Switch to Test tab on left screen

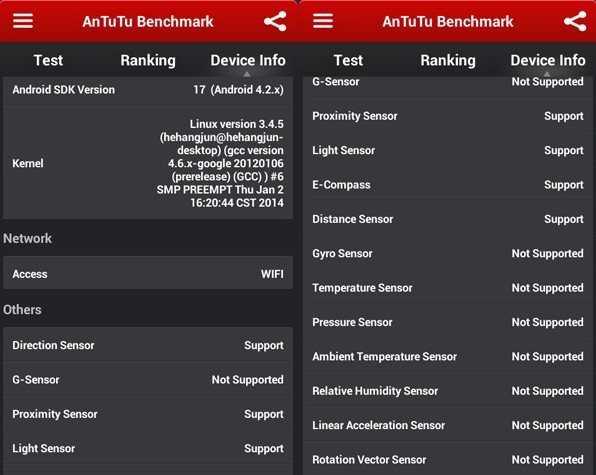coord(48,60)
